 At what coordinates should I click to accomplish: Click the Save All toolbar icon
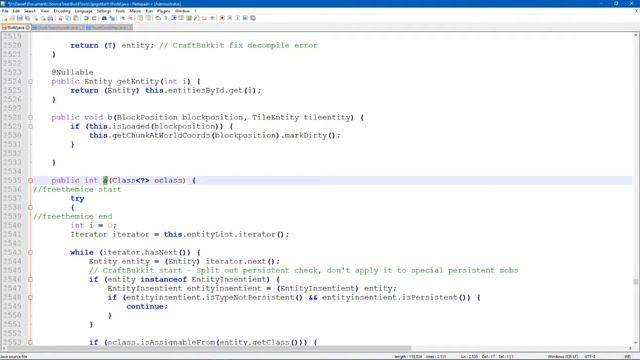(27, 18)
